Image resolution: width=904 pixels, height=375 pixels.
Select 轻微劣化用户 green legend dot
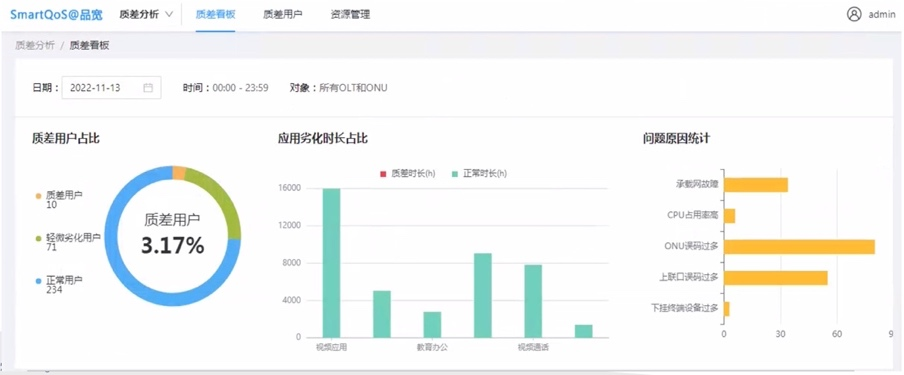[38, 238]
